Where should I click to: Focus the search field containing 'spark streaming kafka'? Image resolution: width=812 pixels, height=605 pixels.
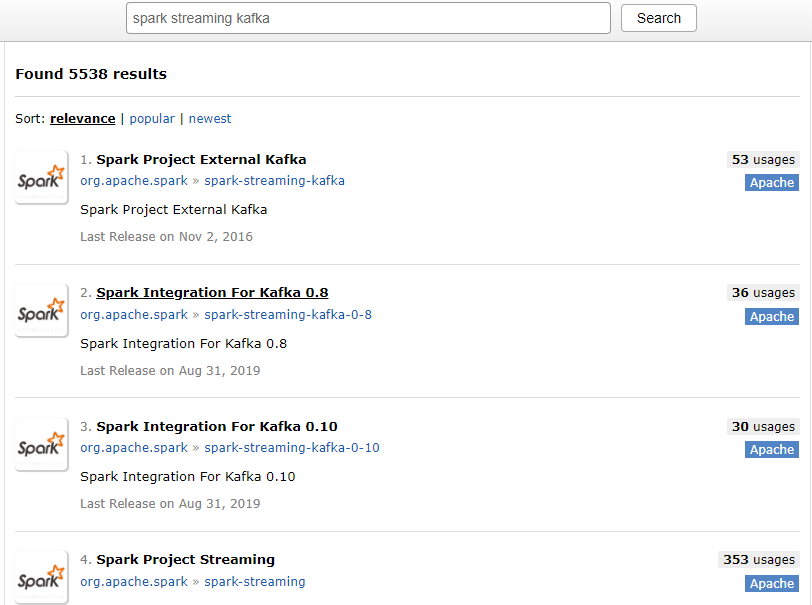point(368,18)
